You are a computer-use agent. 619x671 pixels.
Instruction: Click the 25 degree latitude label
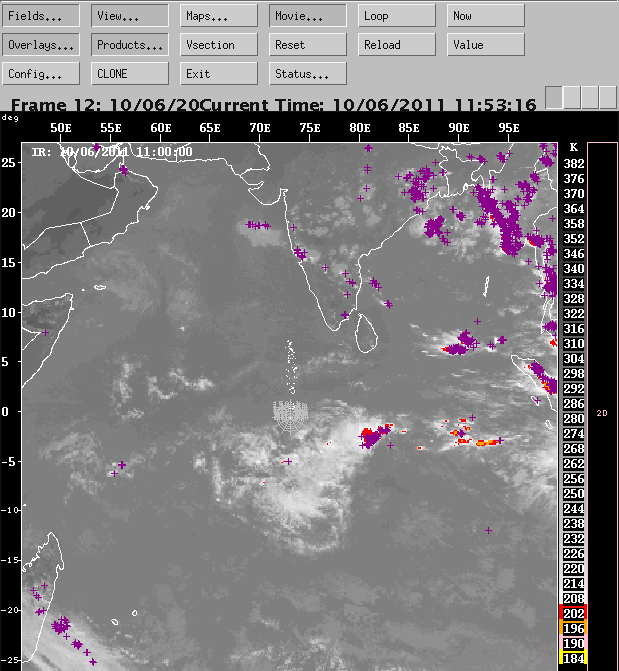tap(9, 163)
